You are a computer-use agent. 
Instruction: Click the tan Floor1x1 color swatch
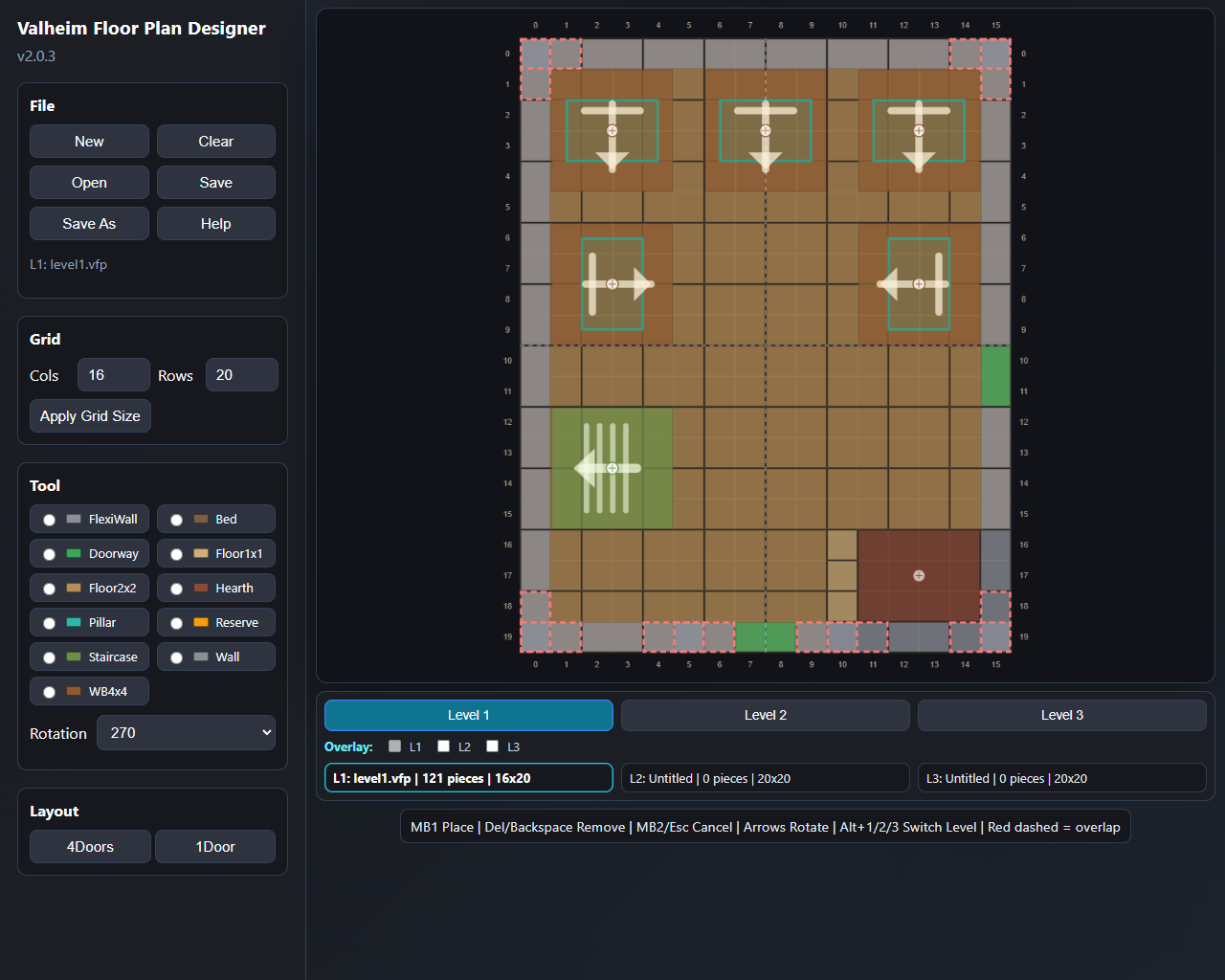click(201, 553)
